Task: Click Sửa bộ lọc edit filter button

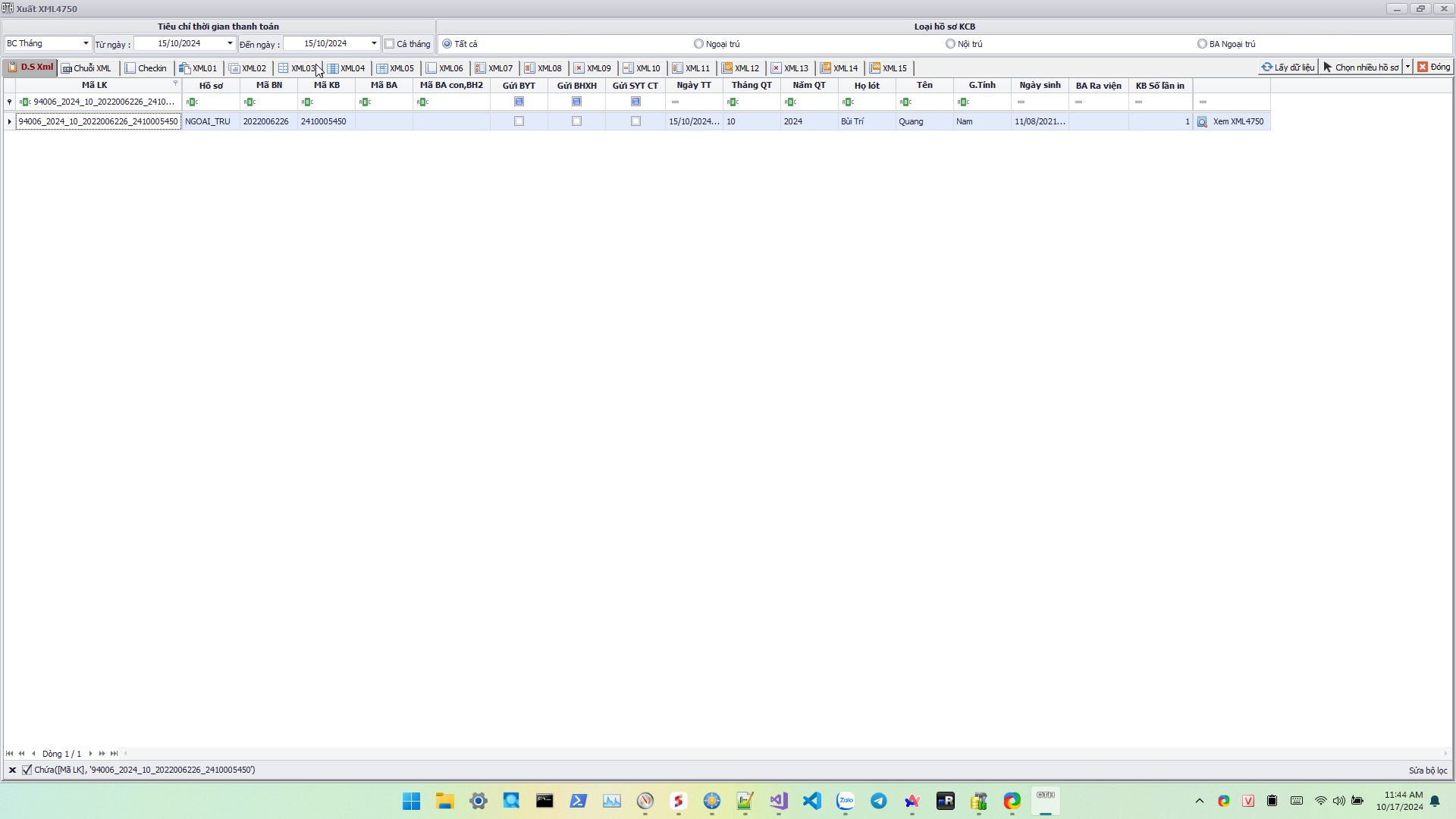Action: [1427, 770]
